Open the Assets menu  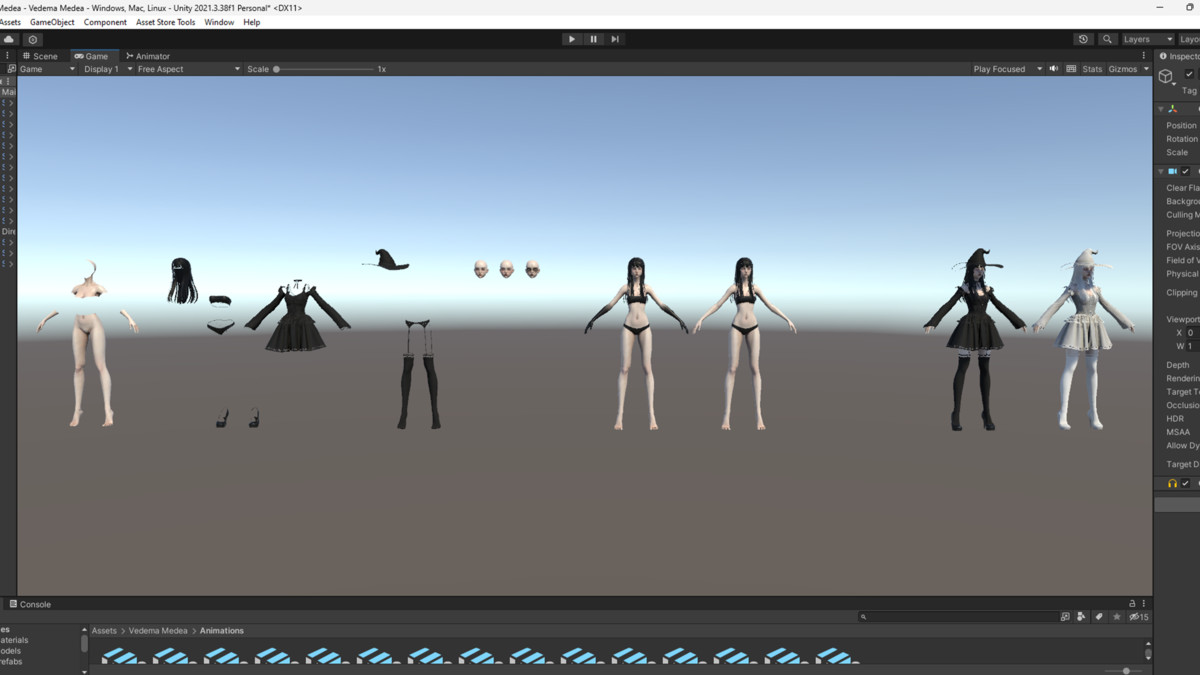pos(10,22)
